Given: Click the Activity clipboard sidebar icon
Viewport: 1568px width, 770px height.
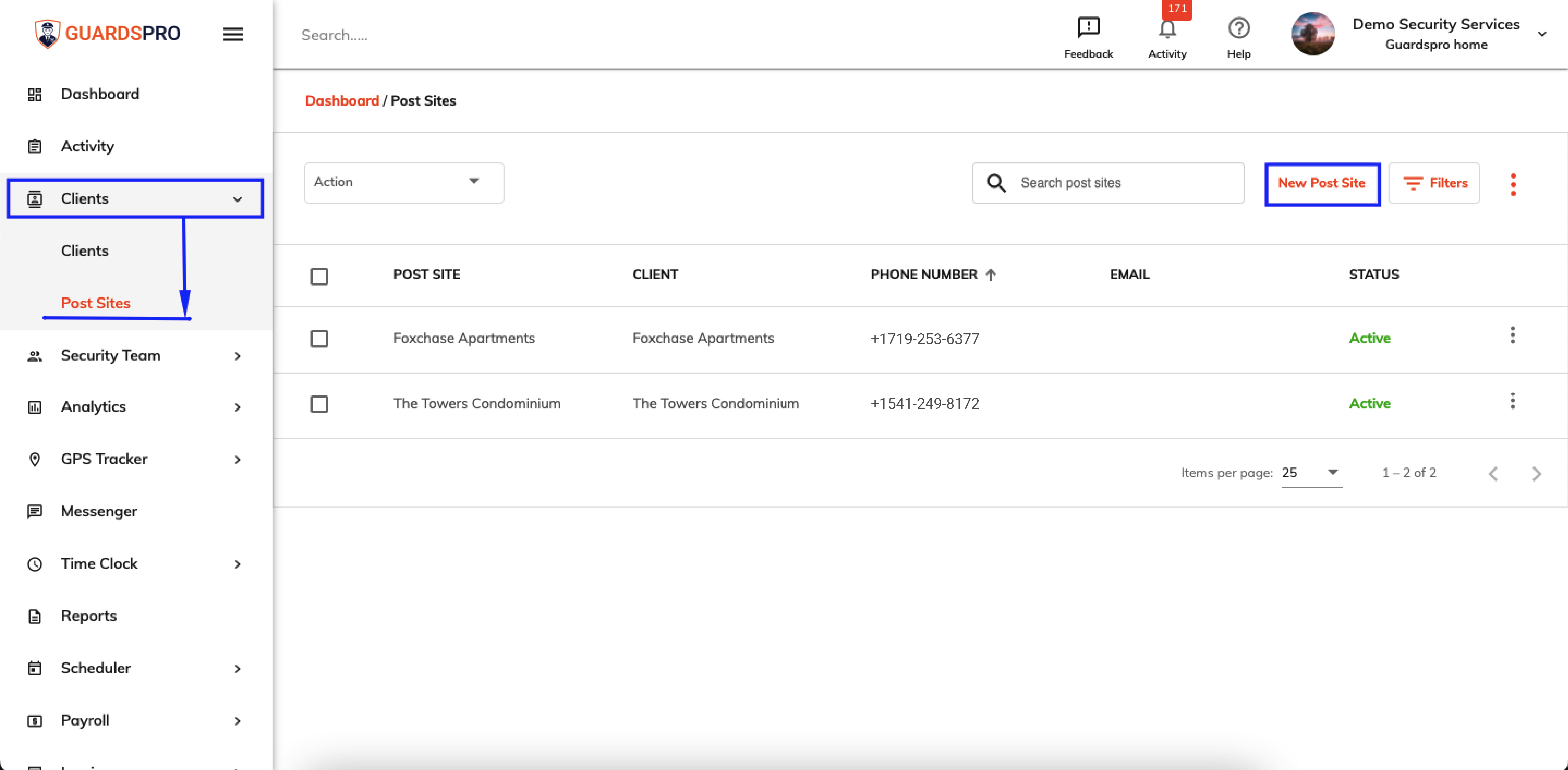Looking at the screenshot, I should pos(35,147).
